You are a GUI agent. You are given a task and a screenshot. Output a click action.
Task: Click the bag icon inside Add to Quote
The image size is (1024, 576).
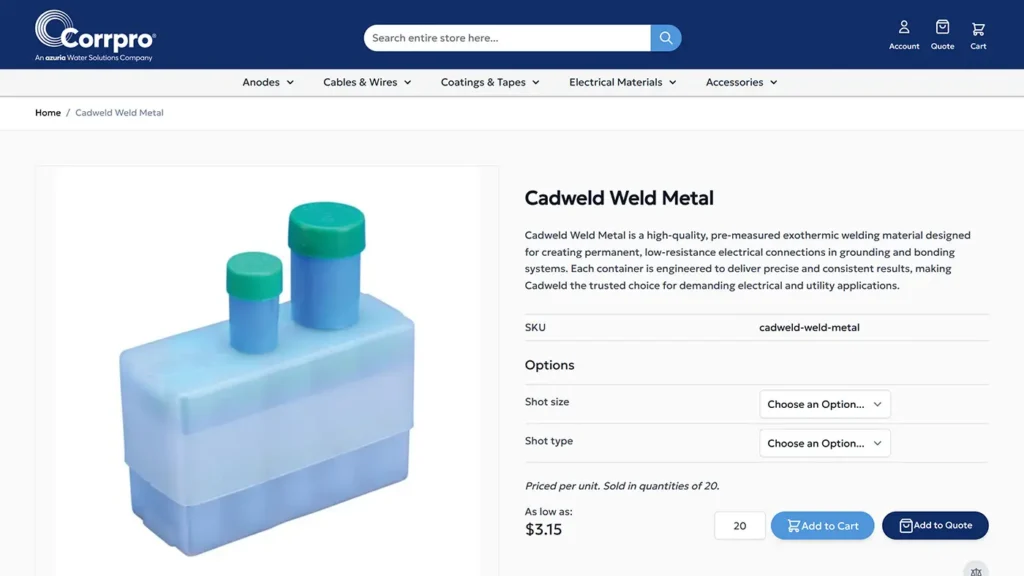(x=905, y=525)
